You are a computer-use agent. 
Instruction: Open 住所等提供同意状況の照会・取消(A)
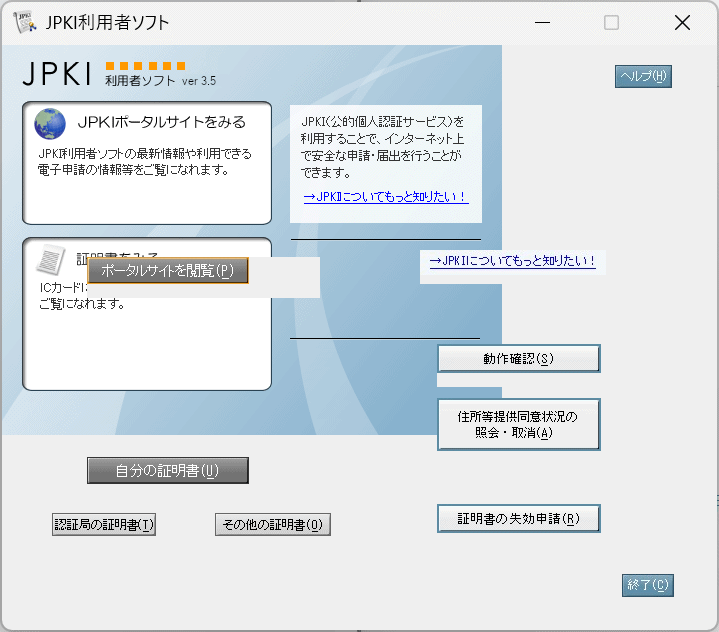(x=519, y=424)
